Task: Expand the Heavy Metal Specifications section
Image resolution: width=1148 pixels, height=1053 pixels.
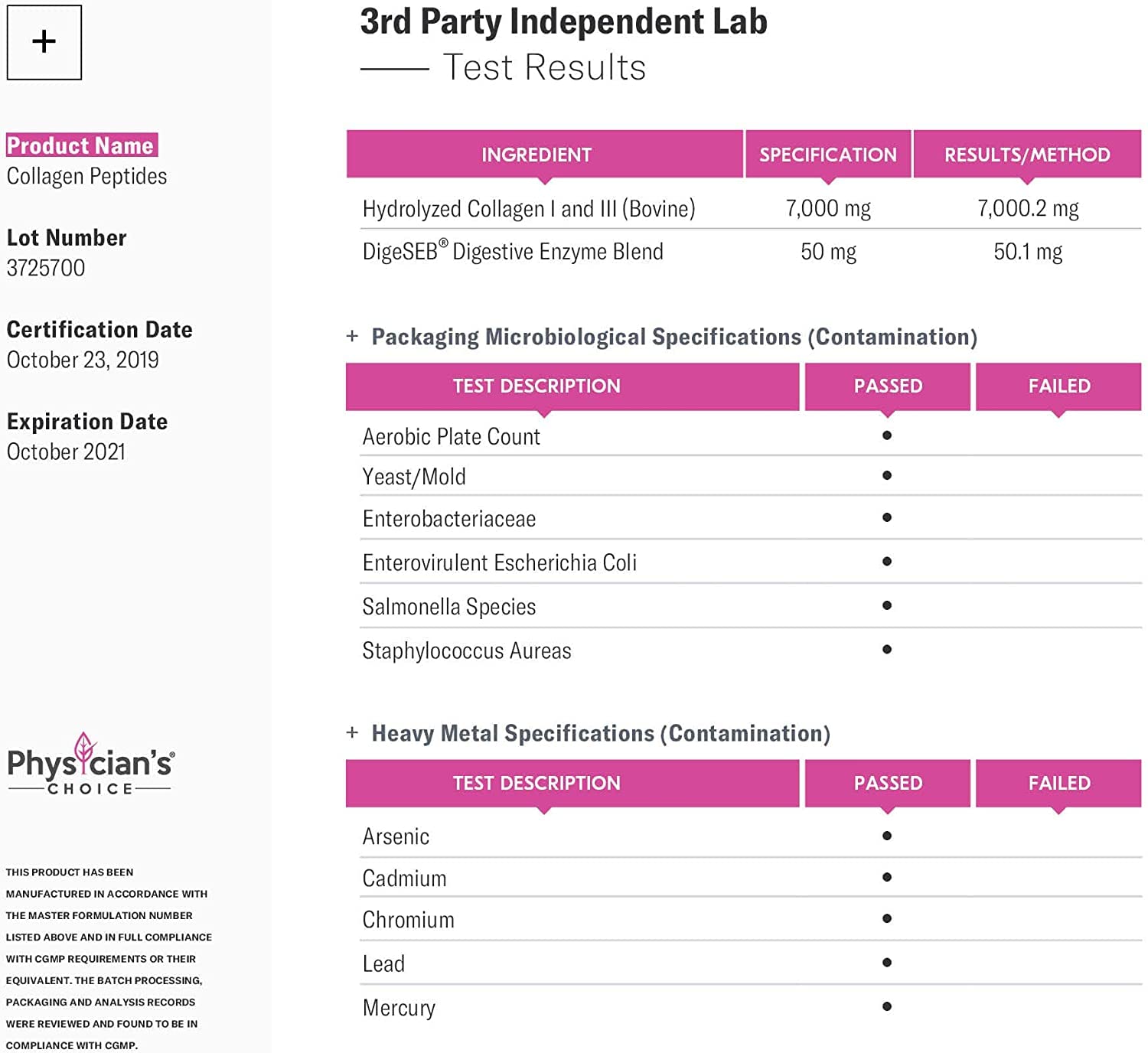Action: (x=352, y=732)
